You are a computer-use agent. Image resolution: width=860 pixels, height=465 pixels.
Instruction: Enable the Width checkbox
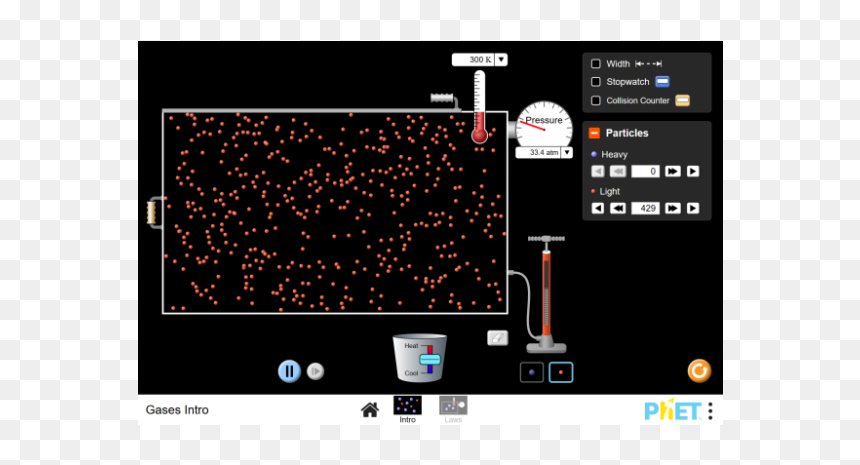point(596,64)
